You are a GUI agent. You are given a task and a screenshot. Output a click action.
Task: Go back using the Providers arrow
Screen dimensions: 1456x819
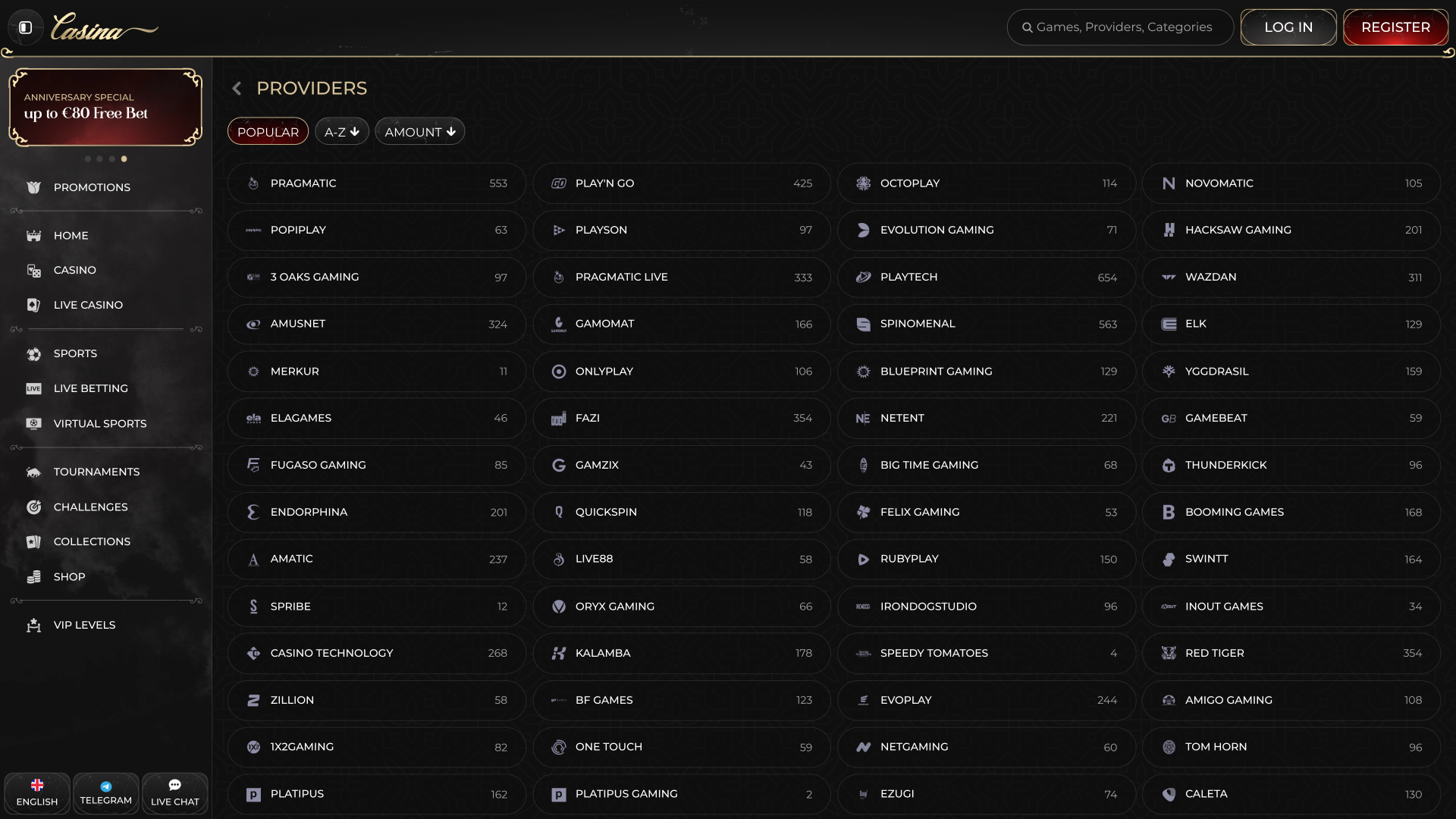(237, 89)
